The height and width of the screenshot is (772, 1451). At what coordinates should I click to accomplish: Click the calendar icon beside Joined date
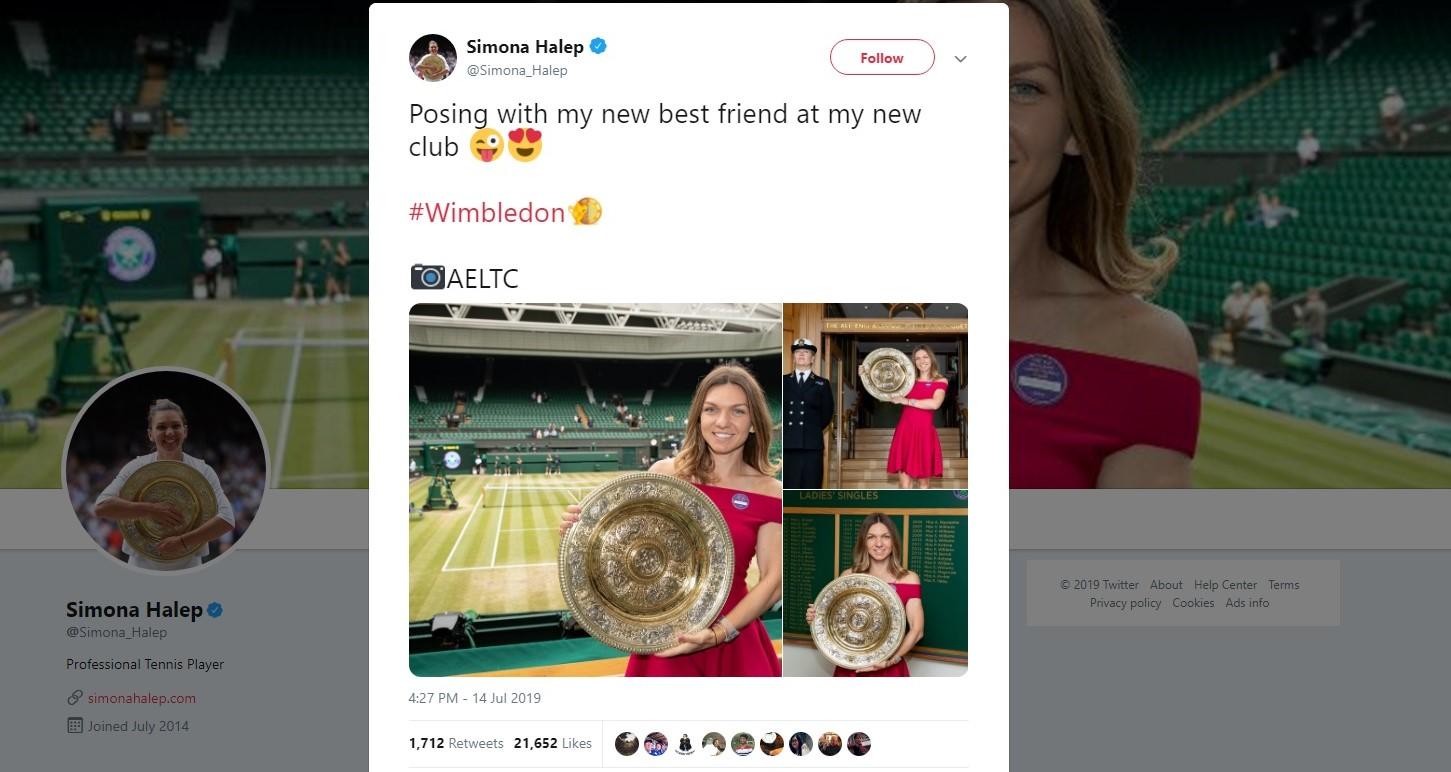(x=75, y=726)
